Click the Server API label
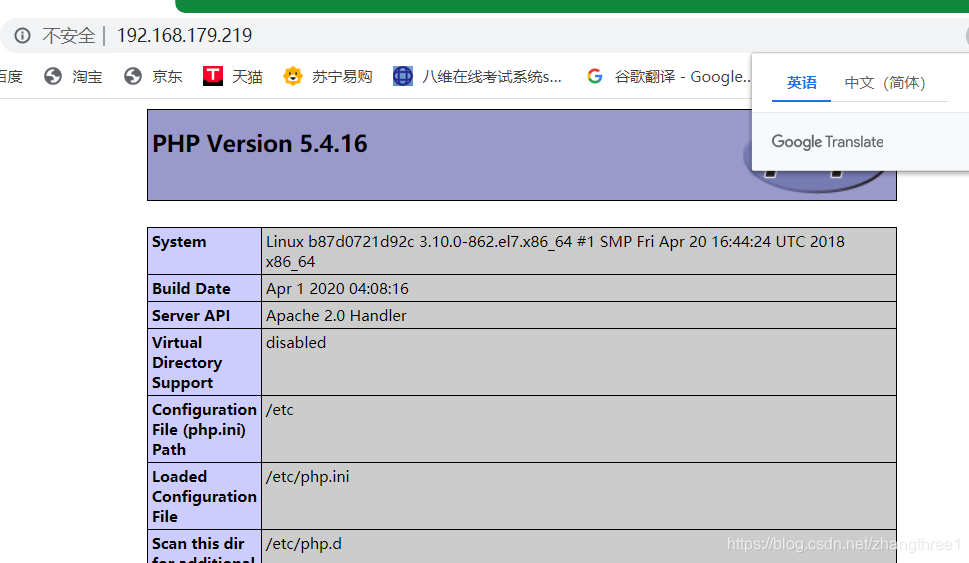Viewport: 969px width, 563px height. (x=191, y=316)
